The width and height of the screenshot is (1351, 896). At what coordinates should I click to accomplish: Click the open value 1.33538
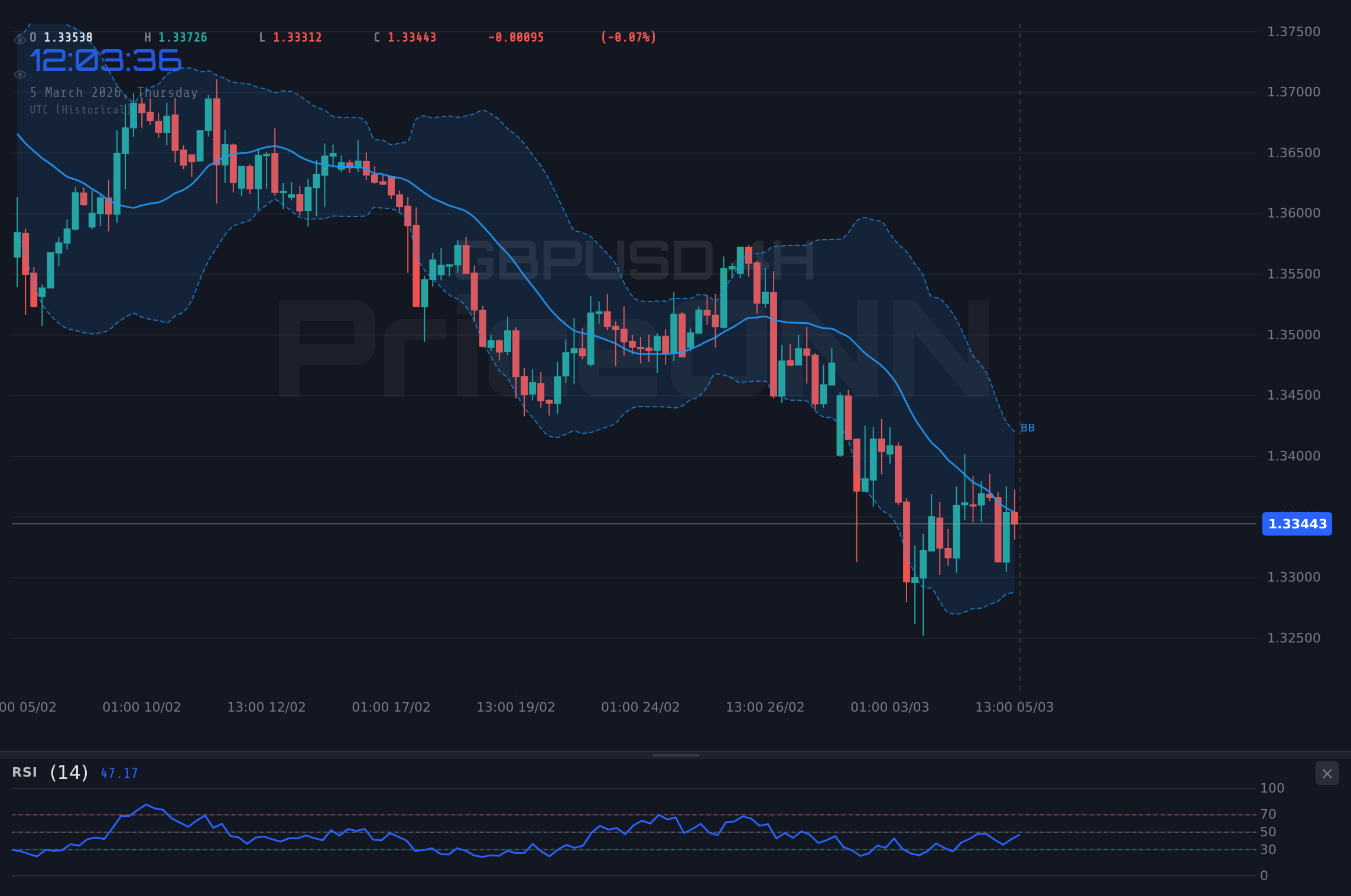click(68, 37)
